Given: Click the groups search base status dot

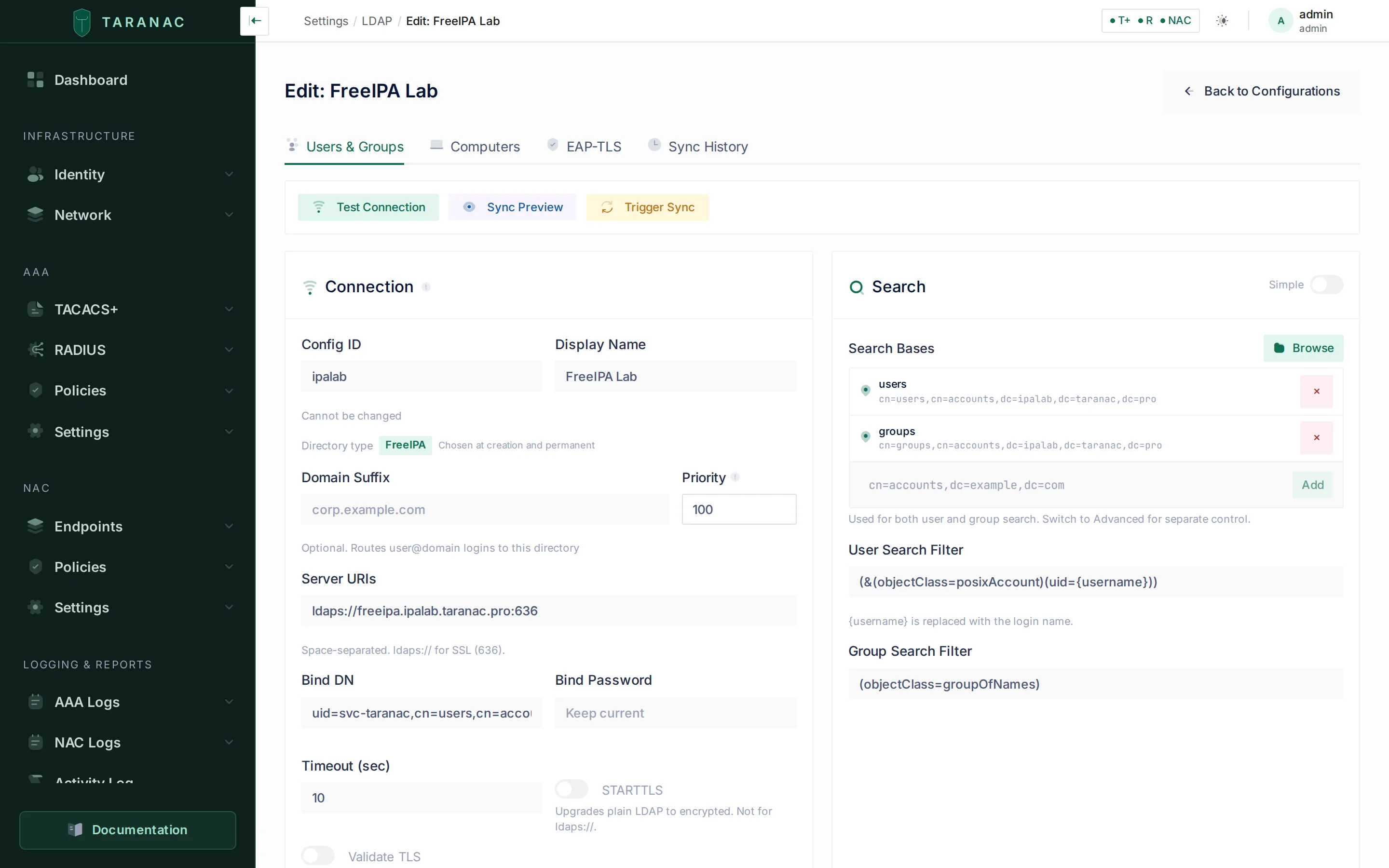Looking at the screenshot, I should click(866, 437).
